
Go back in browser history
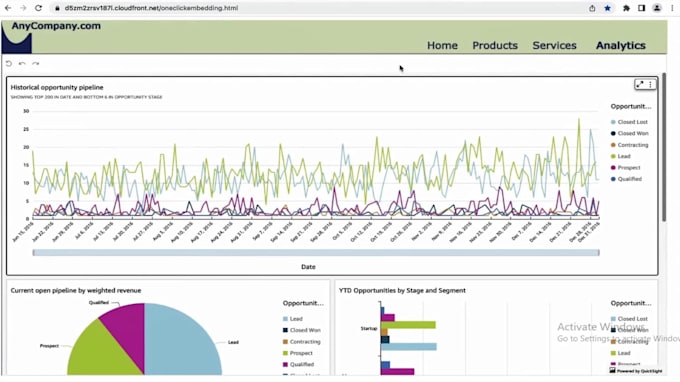[x=8, y=8]
